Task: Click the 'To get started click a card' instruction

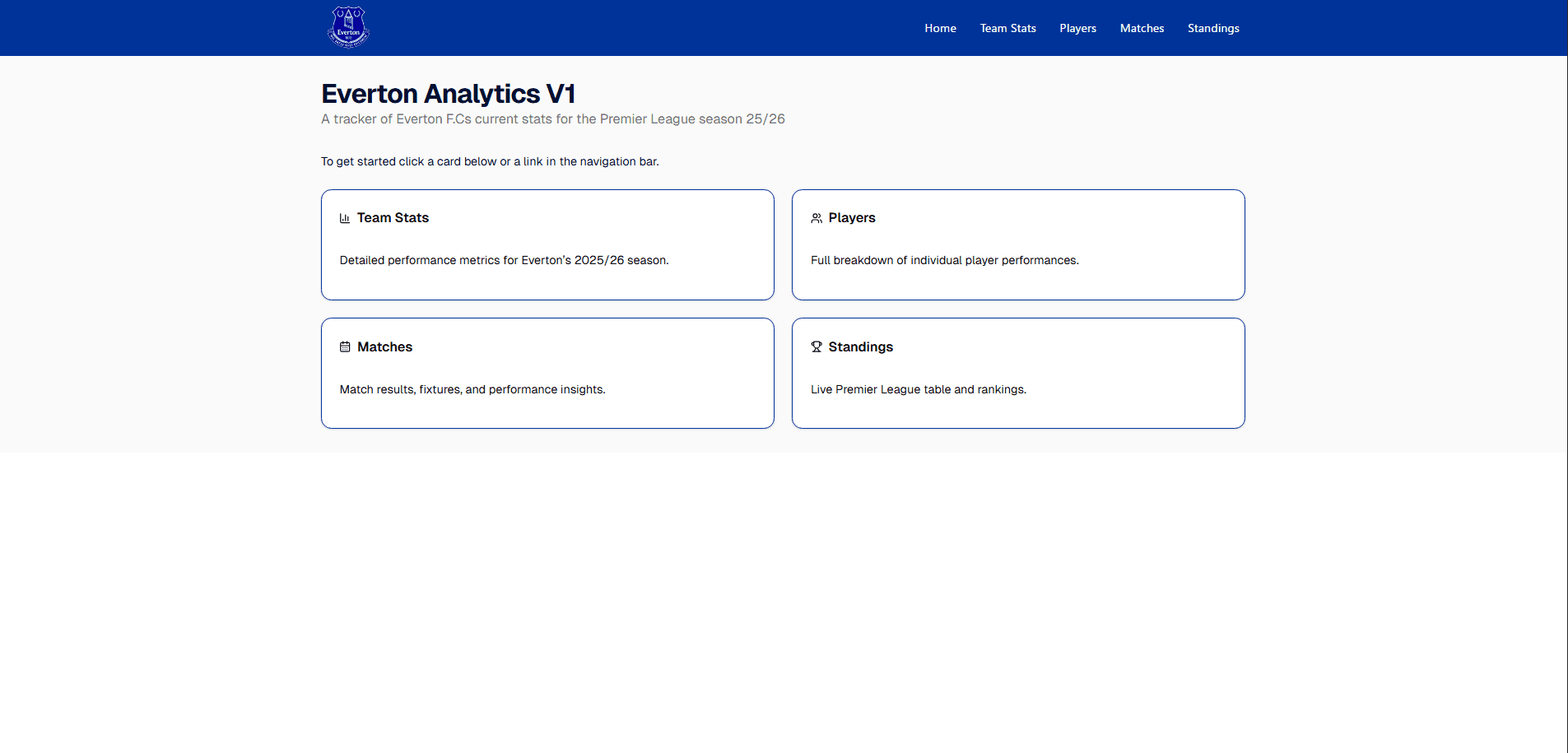Action: pos(490,161)
